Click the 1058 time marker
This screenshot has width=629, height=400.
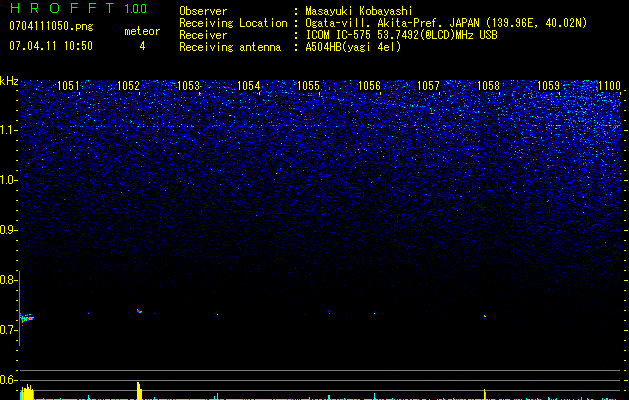point(488,86)
